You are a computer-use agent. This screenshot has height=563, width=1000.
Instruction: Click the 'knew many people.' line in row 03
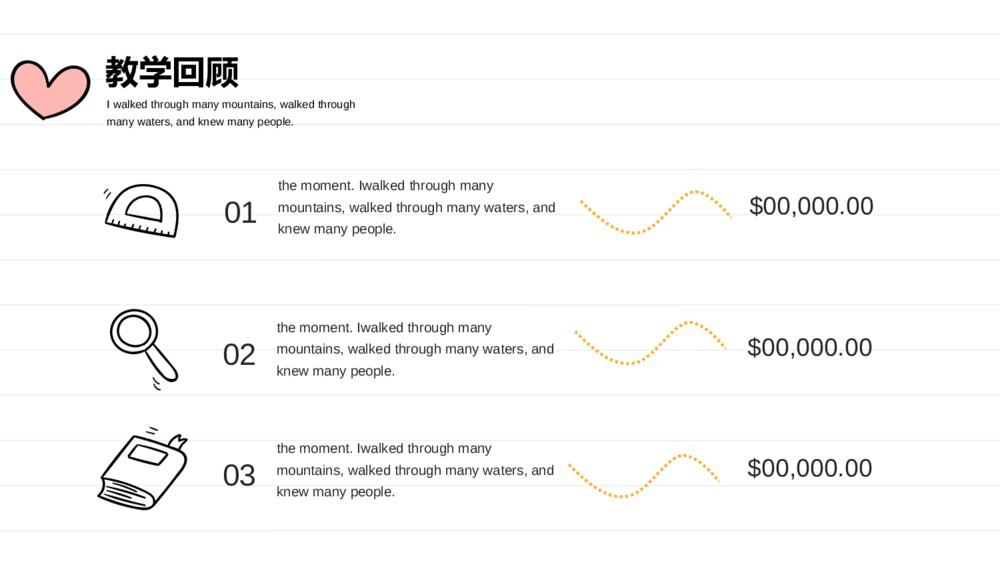click(x=335, y=492)
